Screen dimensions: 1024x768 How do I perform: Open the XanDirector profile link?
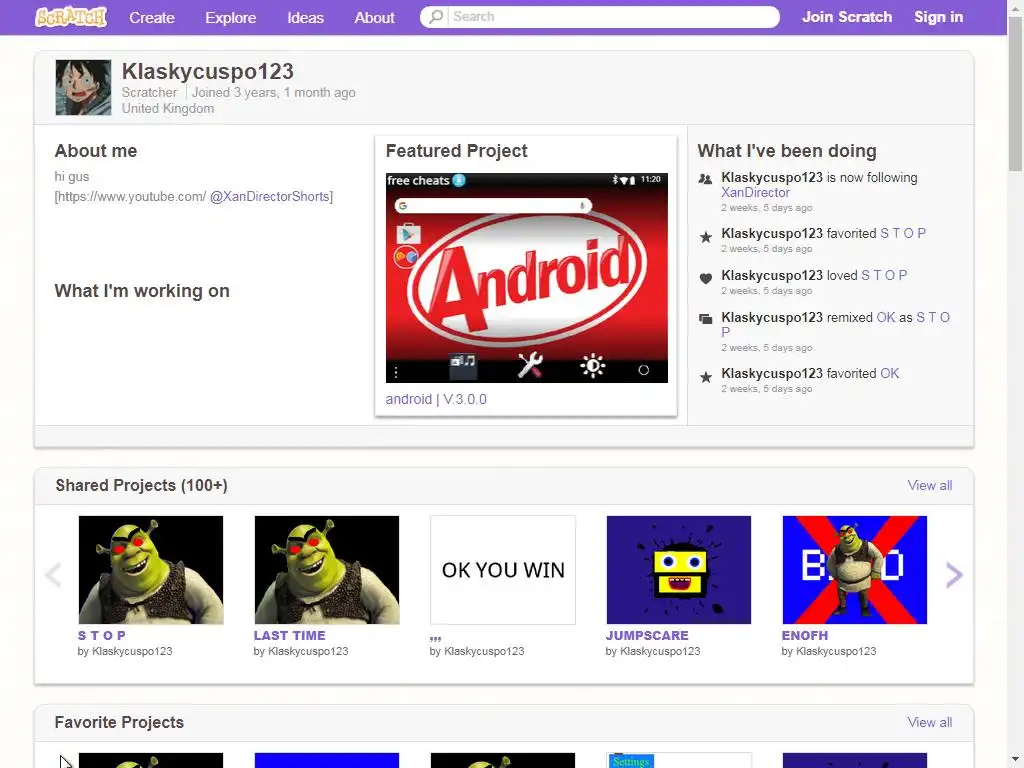pyautogui.click(x=756, y=193)
